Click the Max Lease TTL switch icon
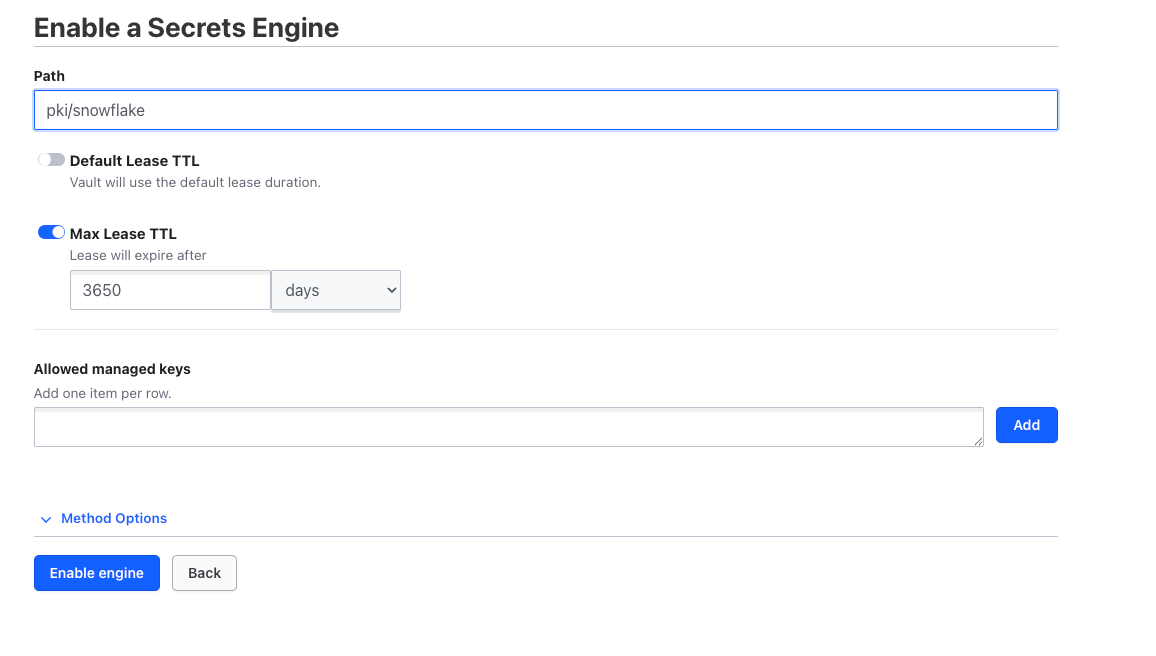The width and height of the screenshot is (1156, 656). click(x=50, y=232)
